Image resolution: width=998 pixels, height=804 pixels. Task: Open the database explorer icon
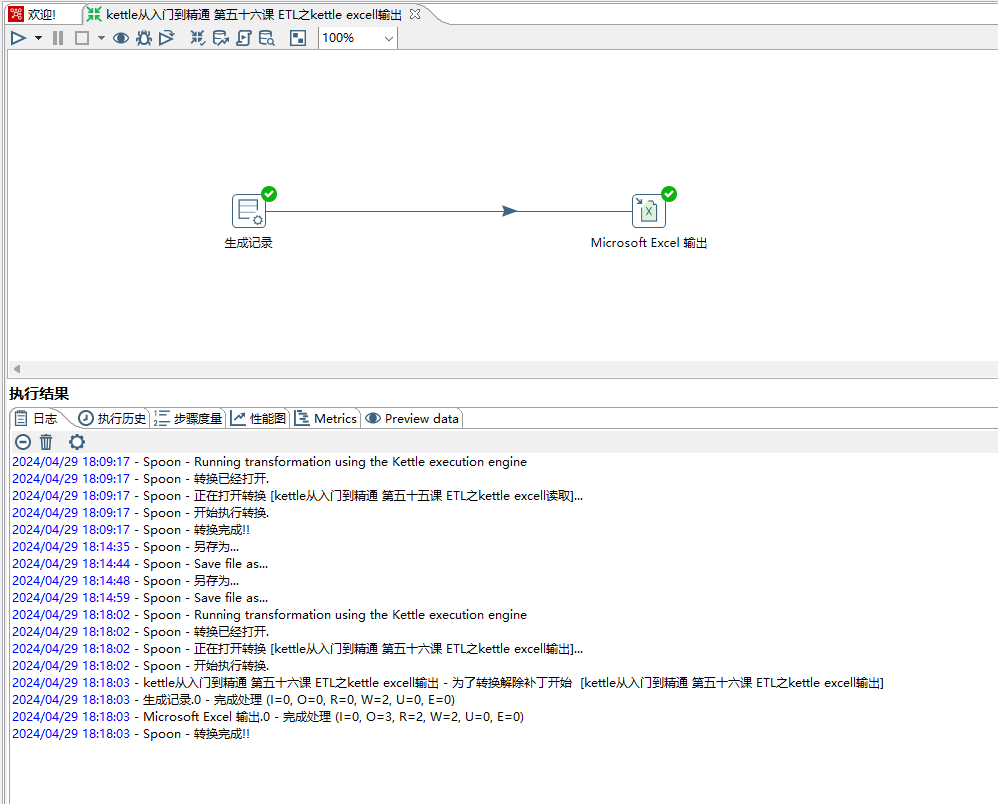[x=267, y=38]
